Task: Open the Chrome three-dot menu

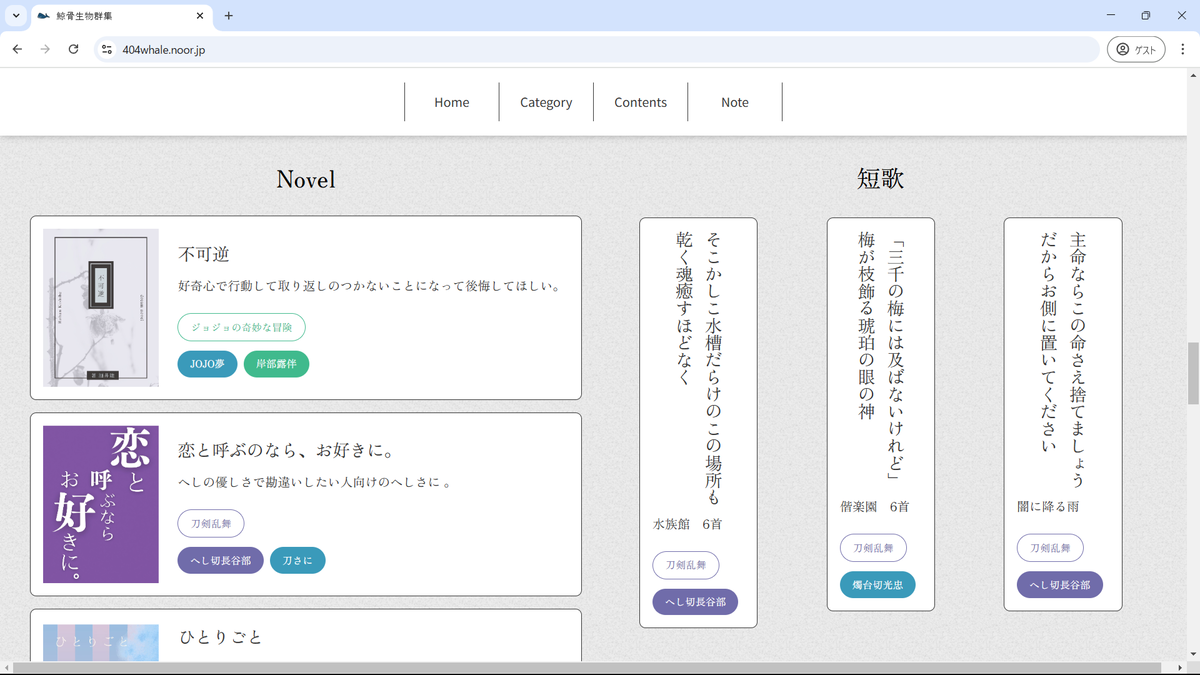Action: [x=1182, y=49]
